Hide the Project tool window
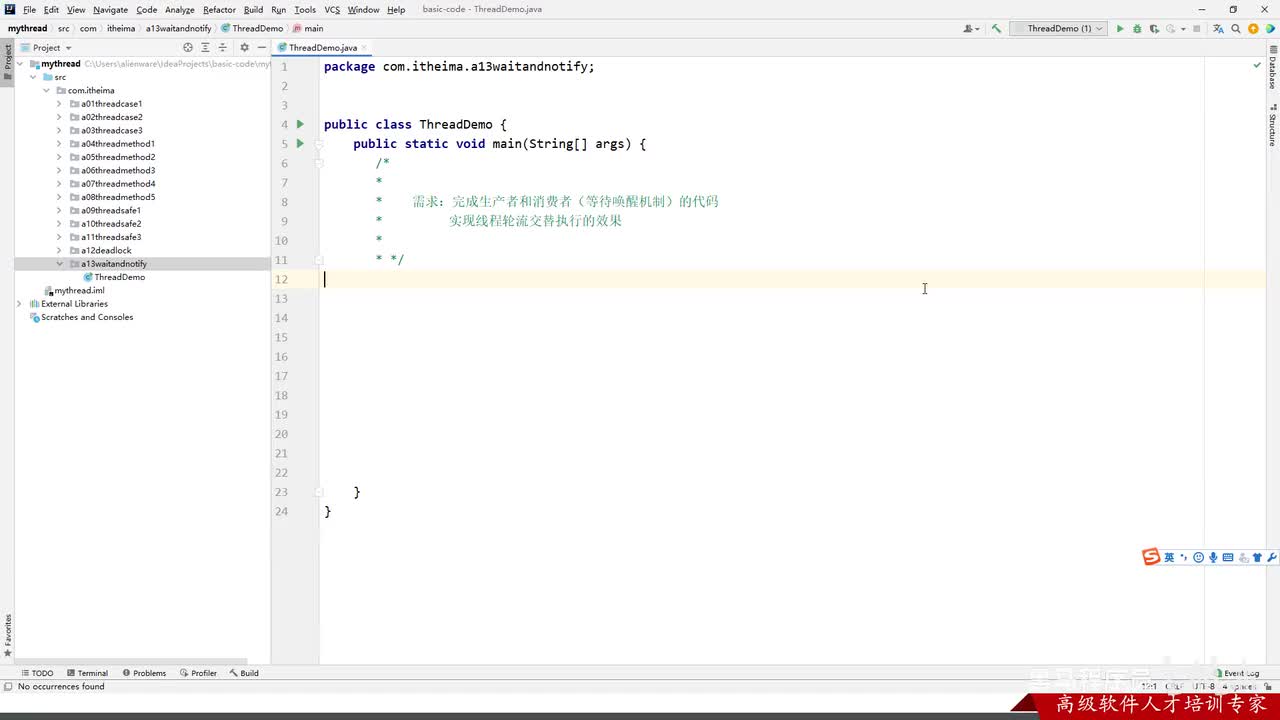The height and width of the screenshot is (720, 1280). (x=261, y=48)
